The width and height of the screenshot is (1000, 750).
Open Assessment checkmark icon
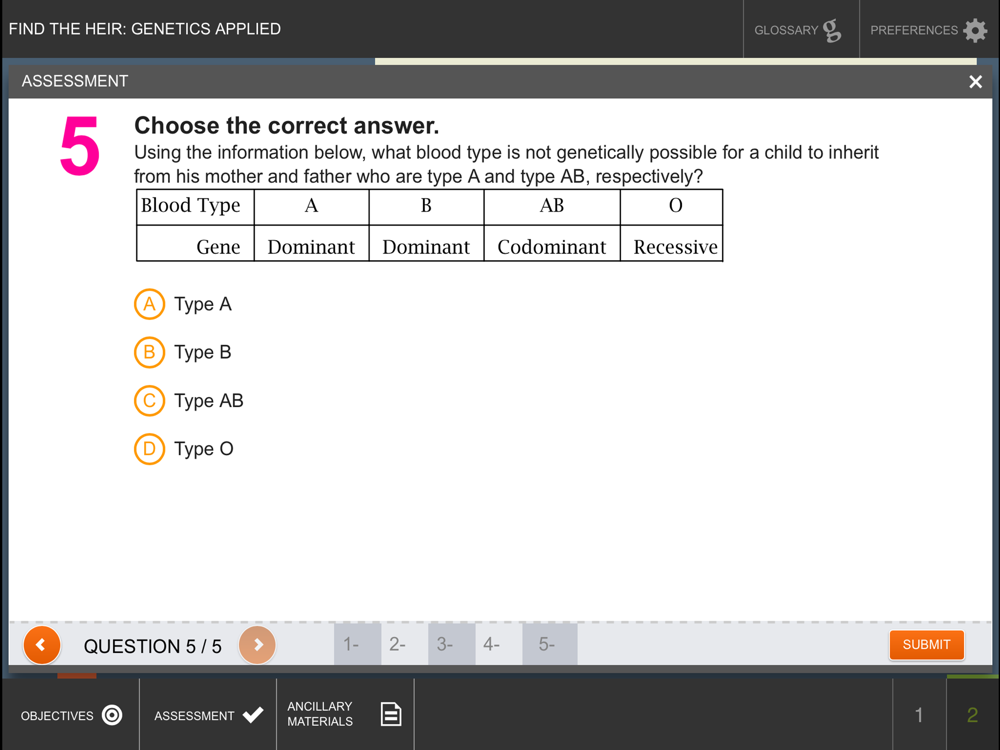tap(253, 715)
